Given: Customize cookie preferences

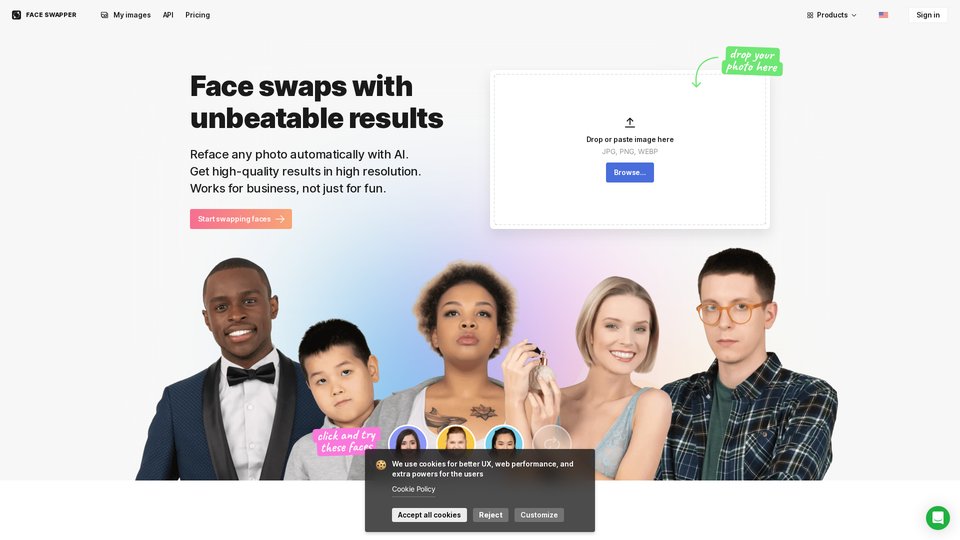Looking at the screenshot, I should (539, 515).
